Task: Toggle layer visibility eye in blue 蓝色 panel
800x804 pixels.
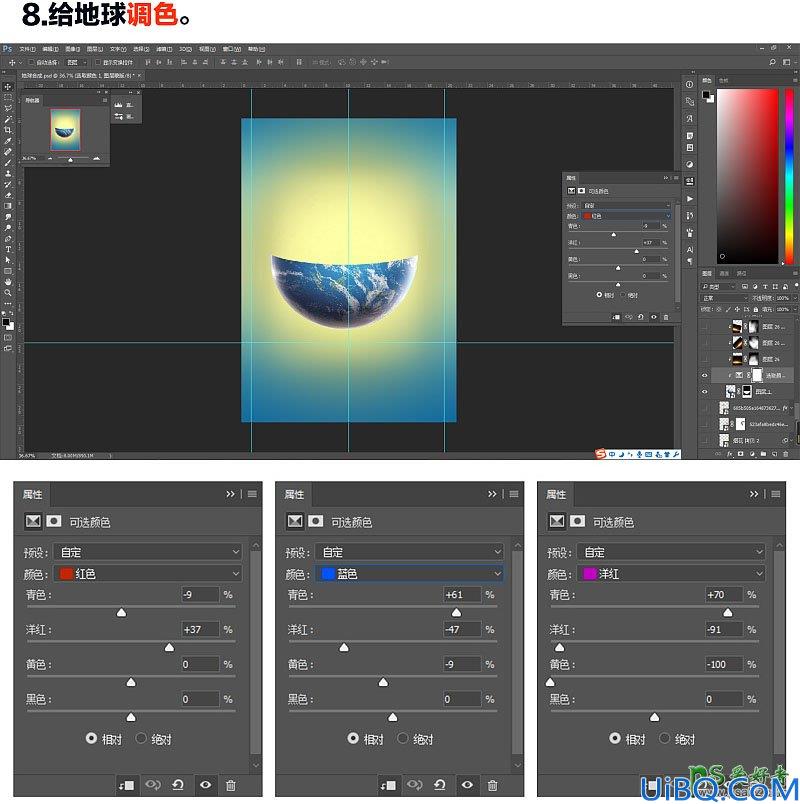Action: point(467,785)
